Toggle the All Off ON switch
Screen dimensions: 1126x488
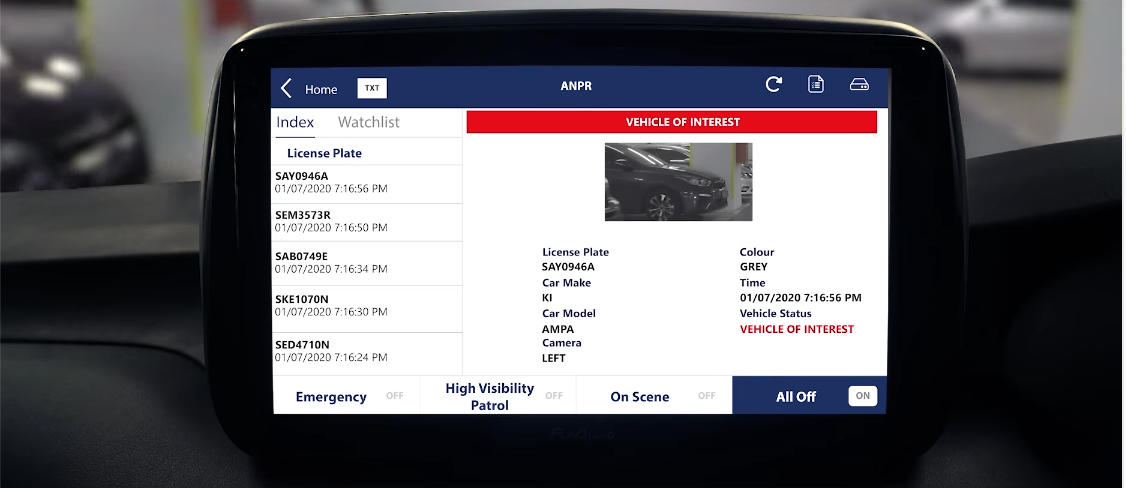862,396
